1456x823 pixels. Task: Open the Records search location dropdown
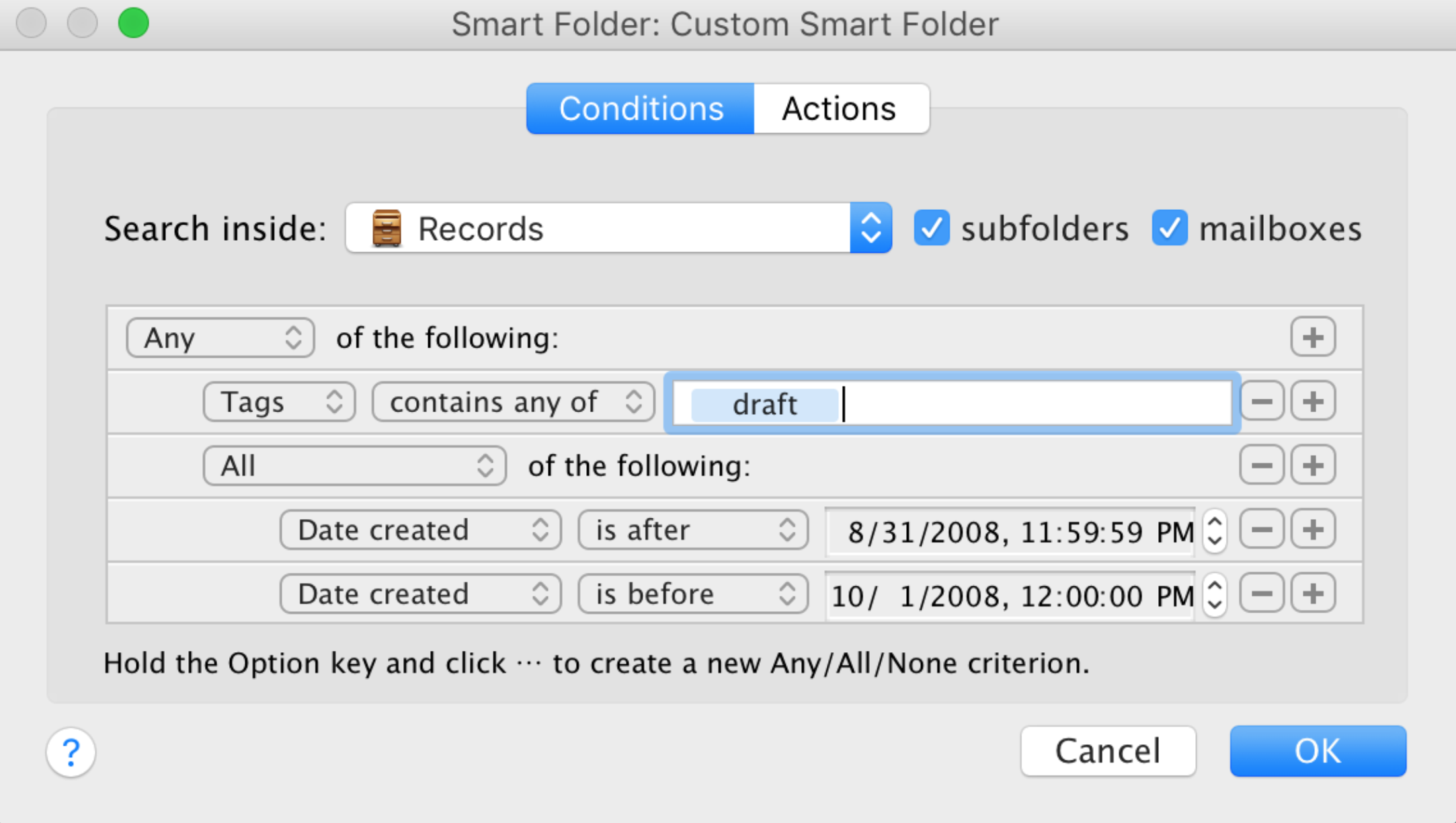(618, 228)
